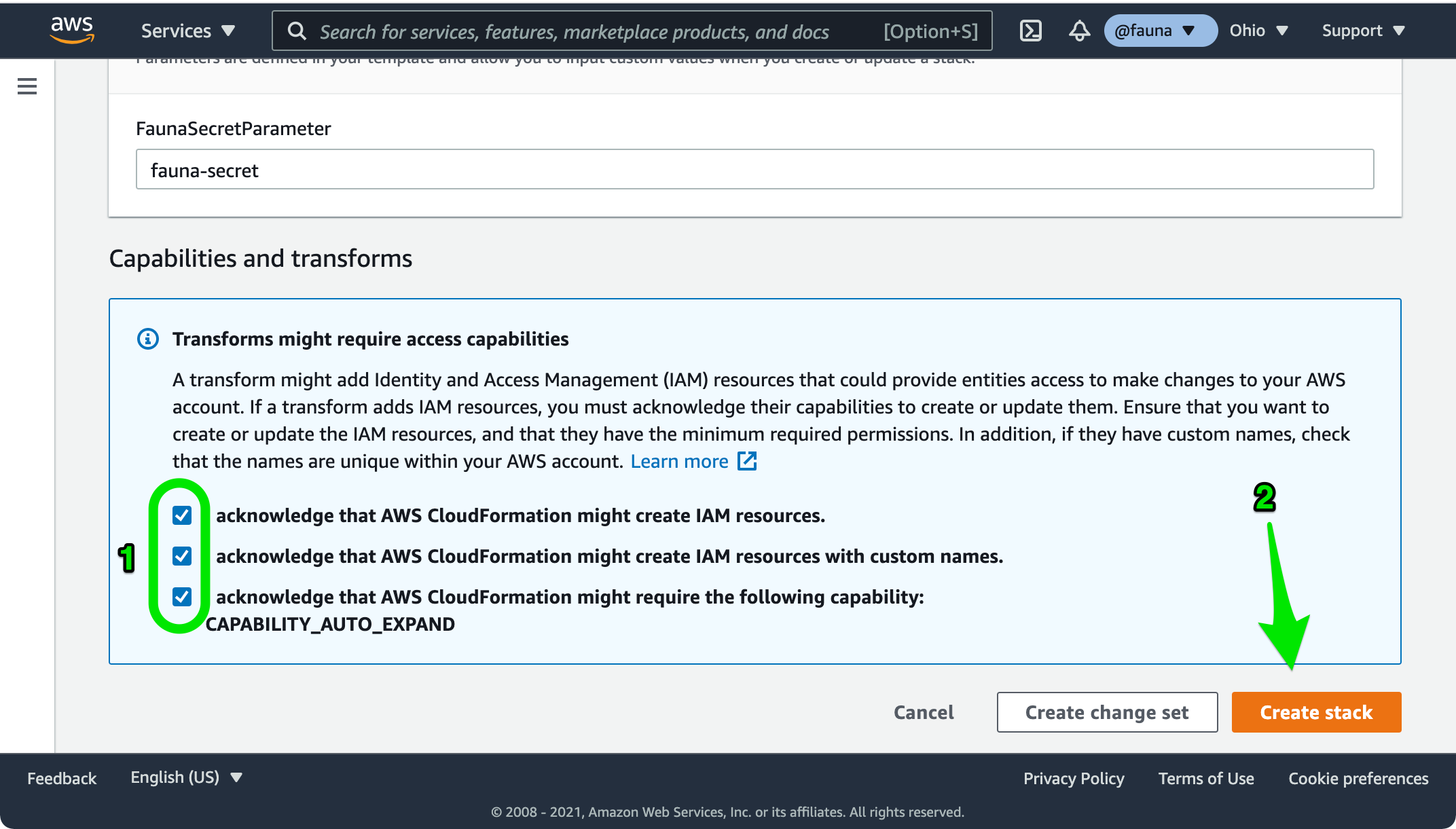Open the Ohio region selector
Image resolution: width=1456 pixels, height=829 pixels.
point(1258,31)
